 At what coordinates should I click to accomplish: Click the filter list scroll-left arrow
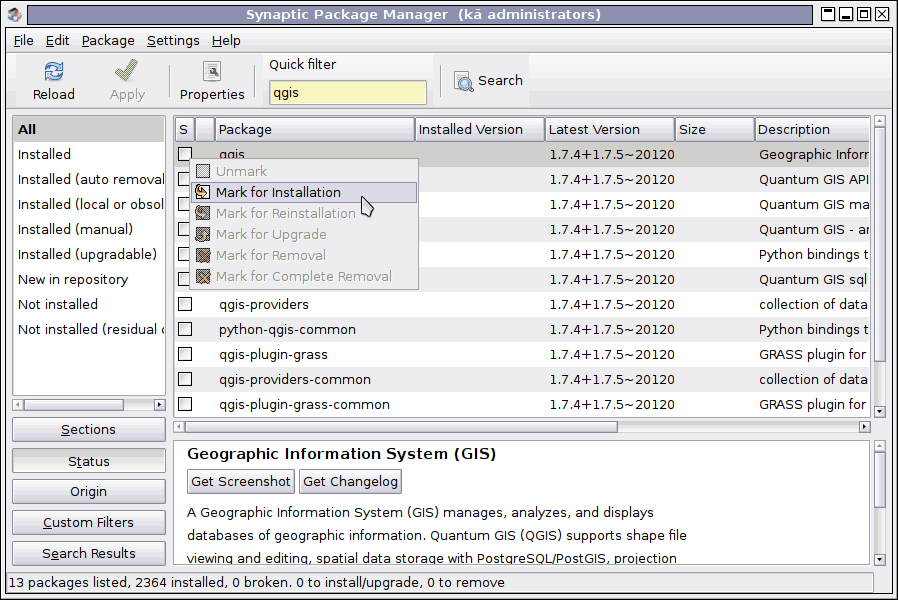click(18, 405)
